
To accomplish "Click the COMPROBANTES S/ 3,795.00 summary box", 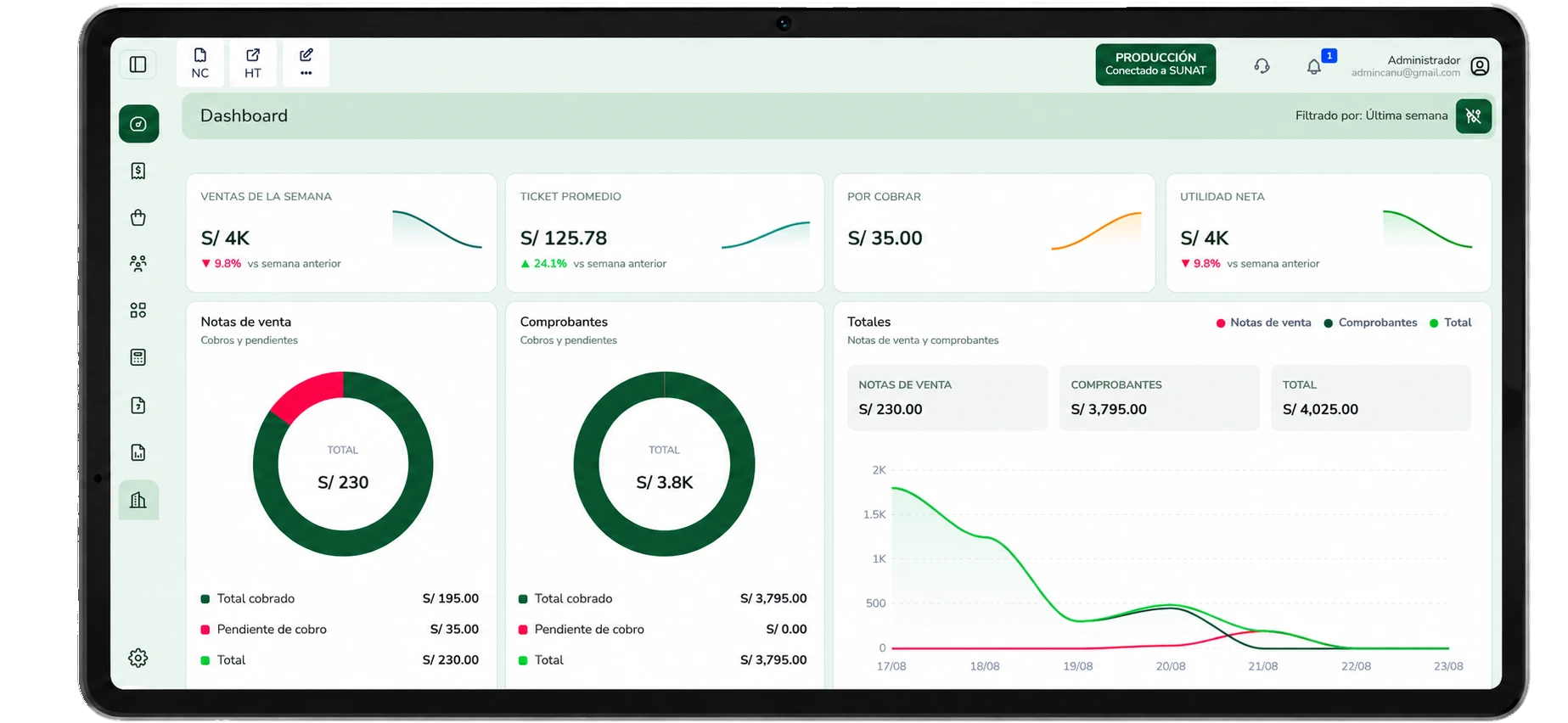I will (x=1159, y=397).
